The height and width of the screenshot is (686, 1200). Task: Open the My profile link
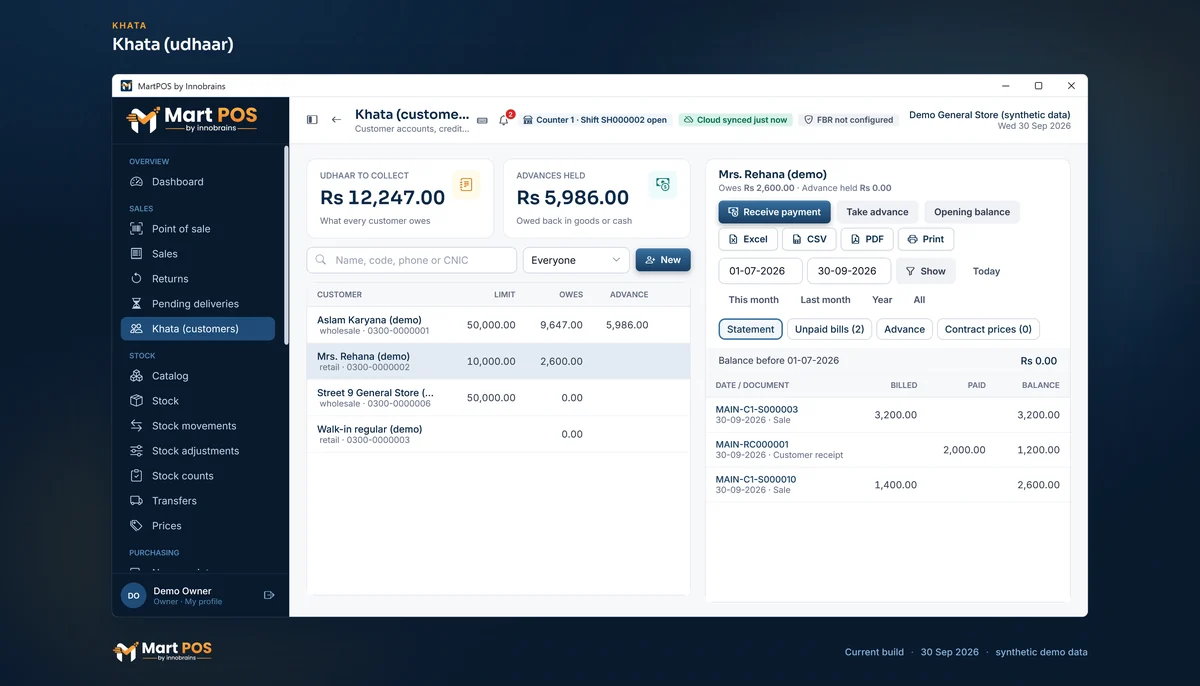pyautogui.click(x=204, y=602)
